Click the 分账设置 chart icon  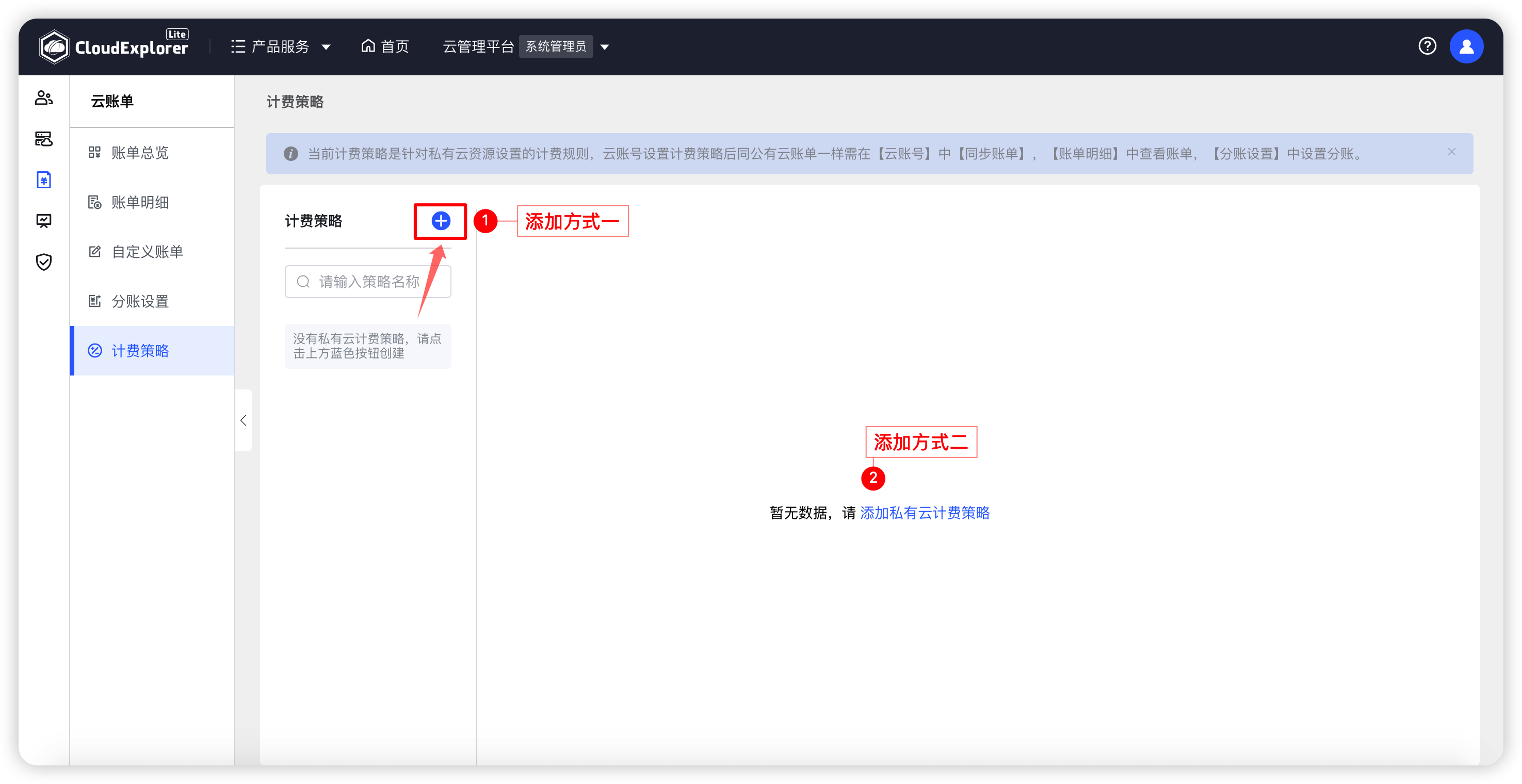(x=94, y=301)
